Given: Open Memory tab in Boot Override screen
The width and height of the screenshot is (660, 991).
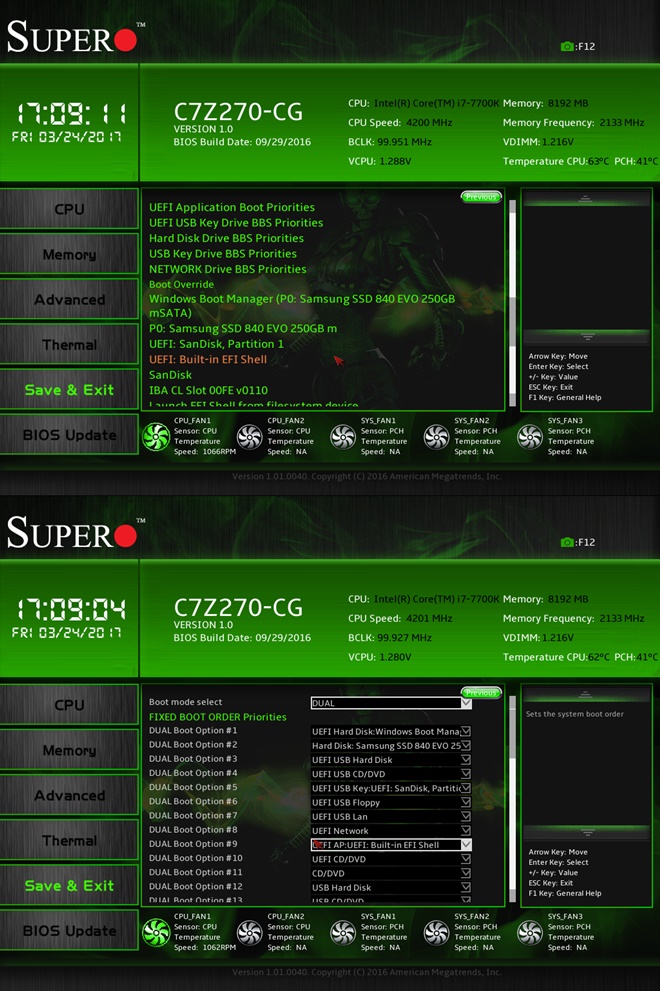Looking at the screenshot, I should [69, 254].
